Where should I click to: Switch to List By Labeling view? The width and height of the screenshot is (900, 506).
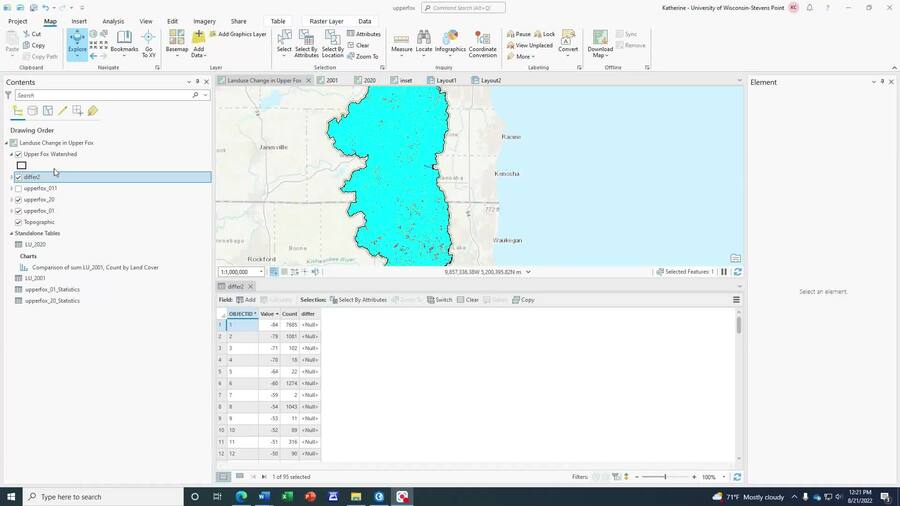tap(92, 111)
